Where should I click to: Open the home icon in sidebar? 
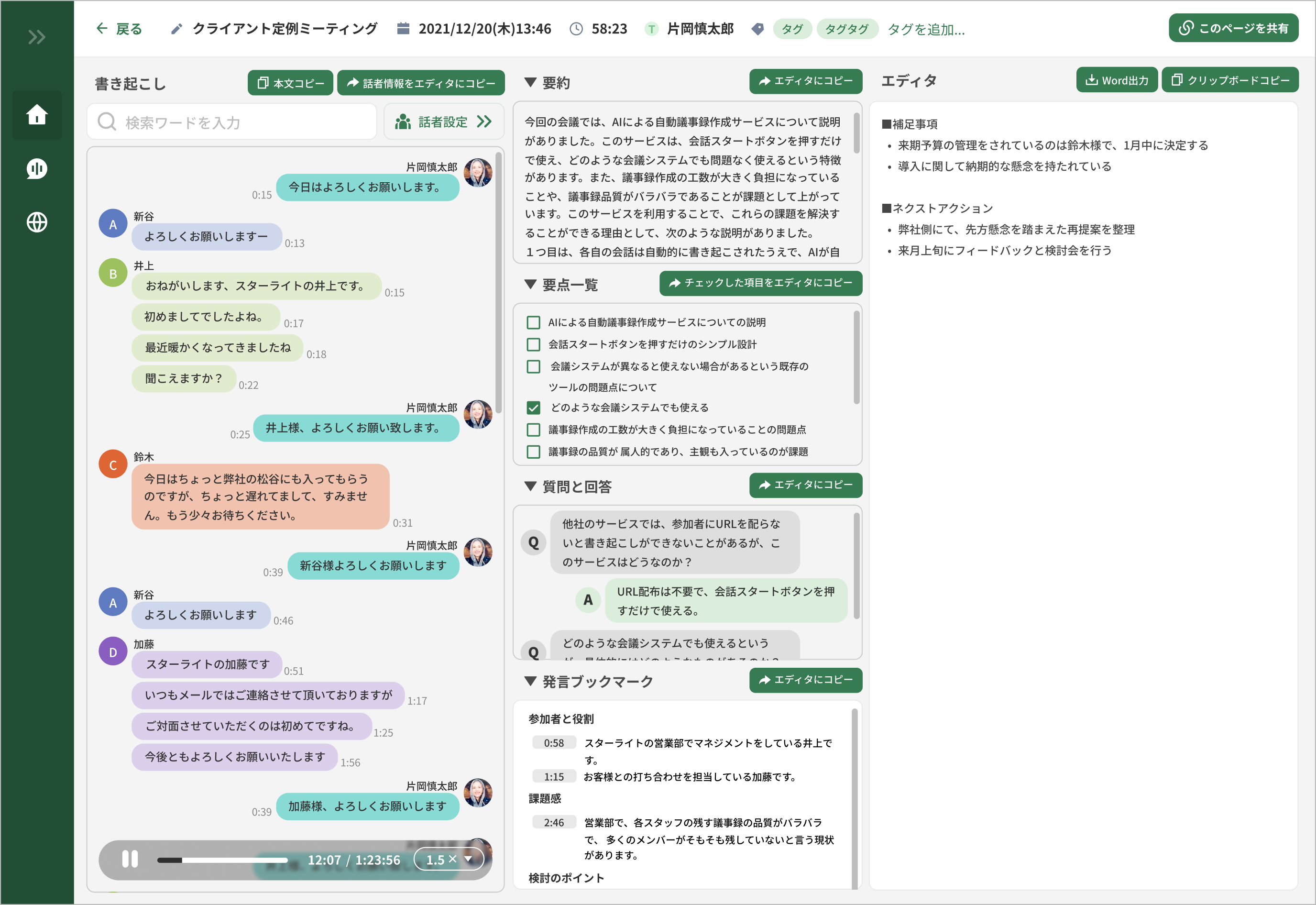click(x=37, y=114)
